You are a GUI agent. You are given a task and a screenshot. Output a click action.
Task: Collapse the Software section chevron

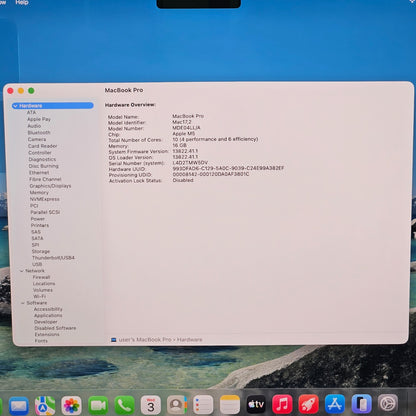coord(23,303)
